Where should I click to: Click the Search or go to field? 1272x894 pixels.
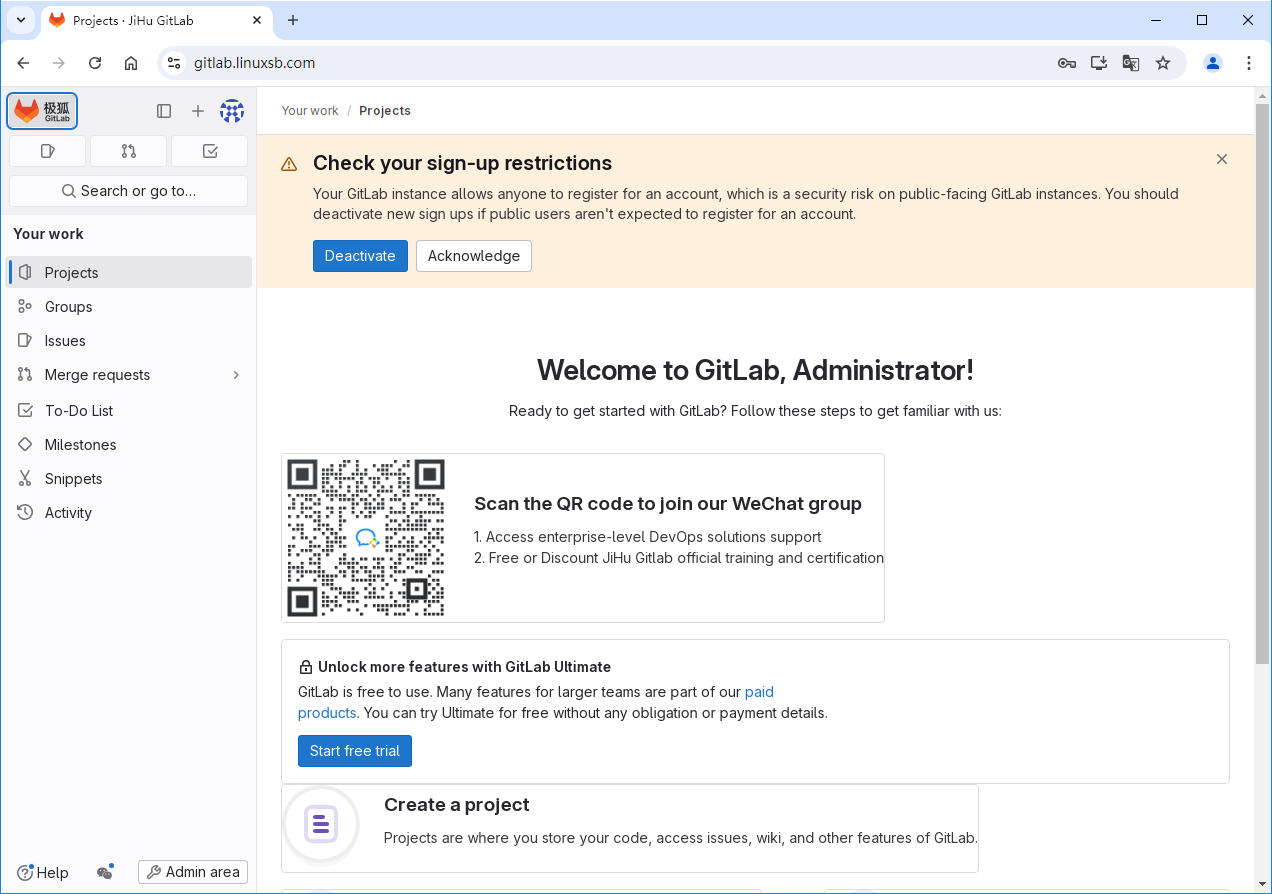pos(128,191)
